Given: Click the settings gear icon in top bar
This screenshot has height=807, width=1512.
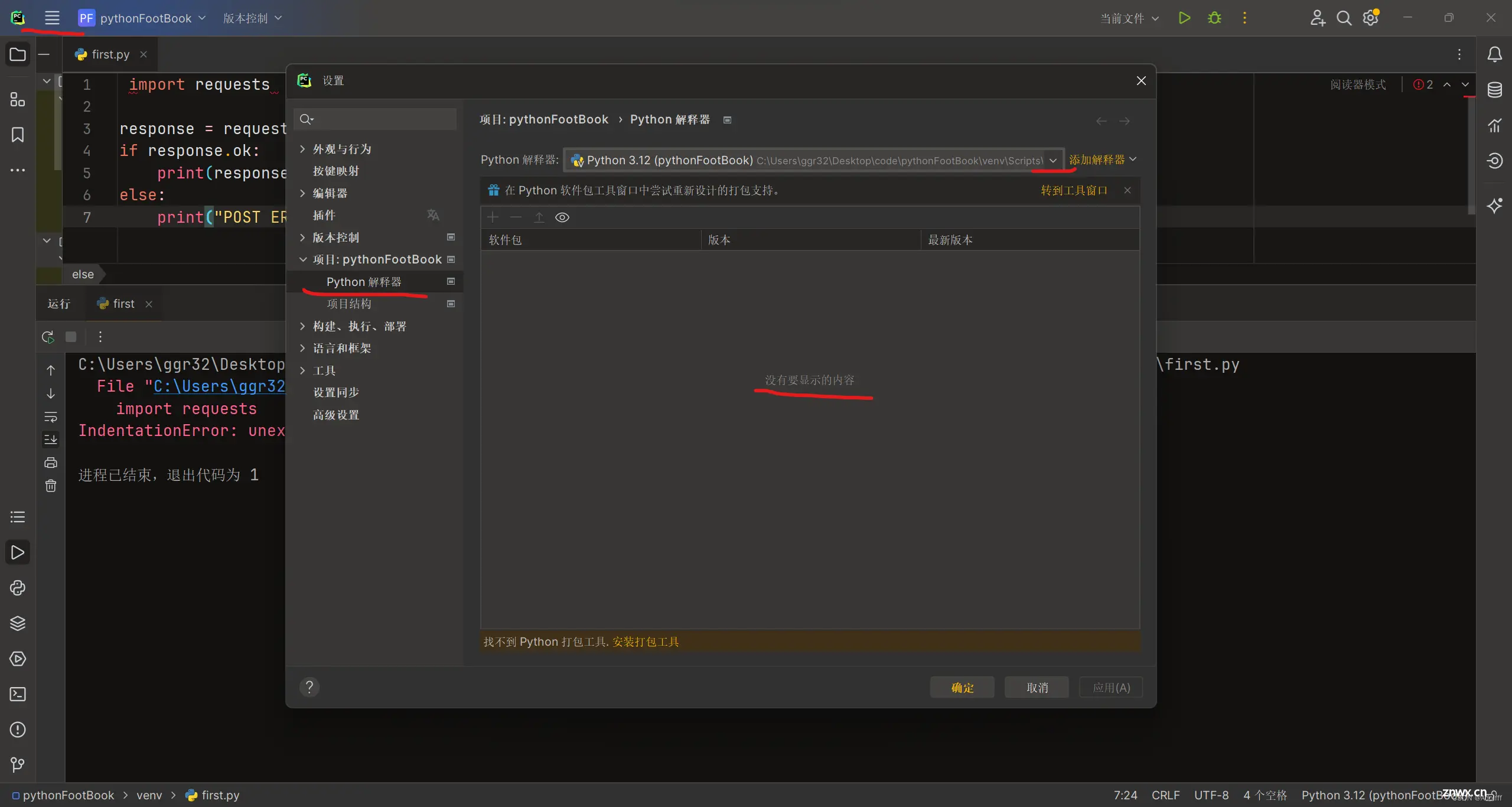Looking at the screenshot, I should 1370,18.
